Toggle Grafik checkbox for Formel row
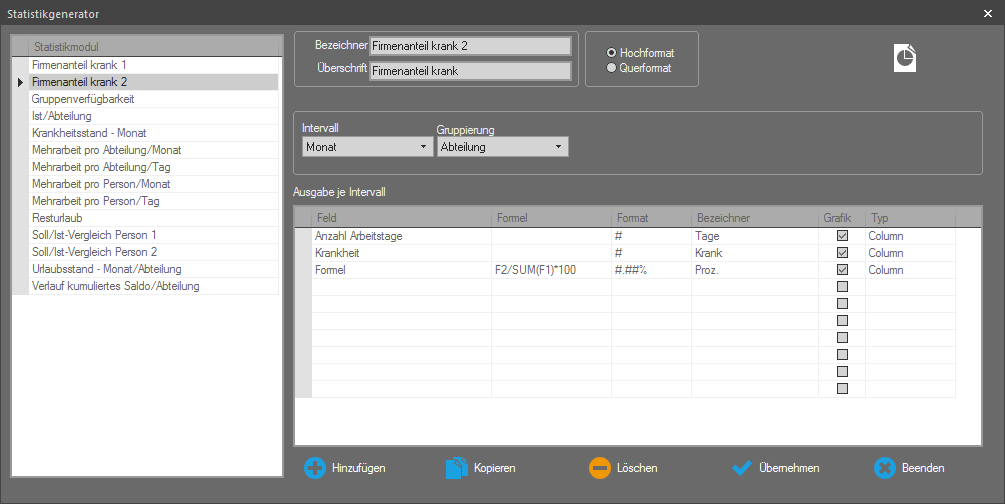 click(842, 270)
